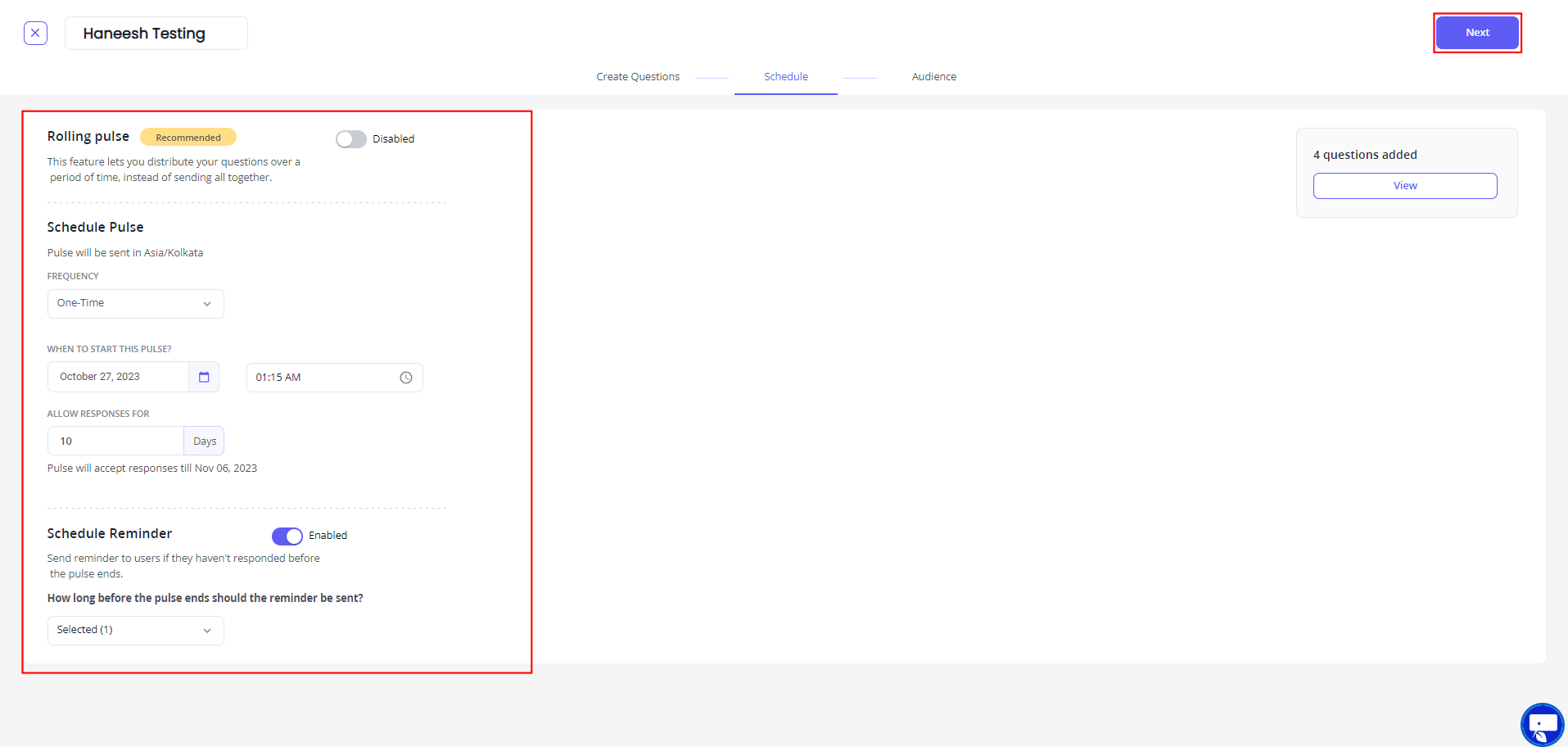Click the Next button
This screenshot has height=747, width=1568.
[x=1477, y=33]
